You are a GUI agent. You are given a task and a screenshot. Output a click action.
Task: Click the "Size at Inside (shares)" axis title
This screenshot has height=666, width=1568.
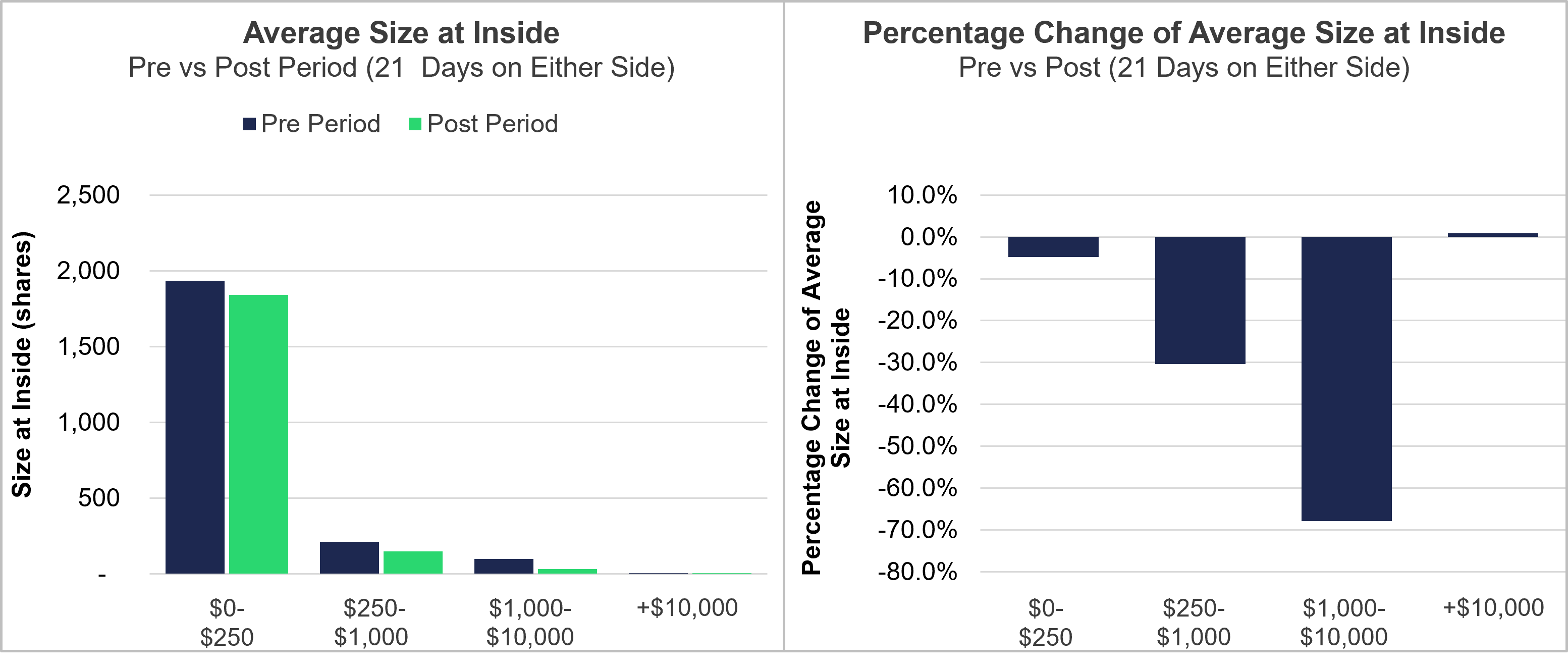click(22, 364)
